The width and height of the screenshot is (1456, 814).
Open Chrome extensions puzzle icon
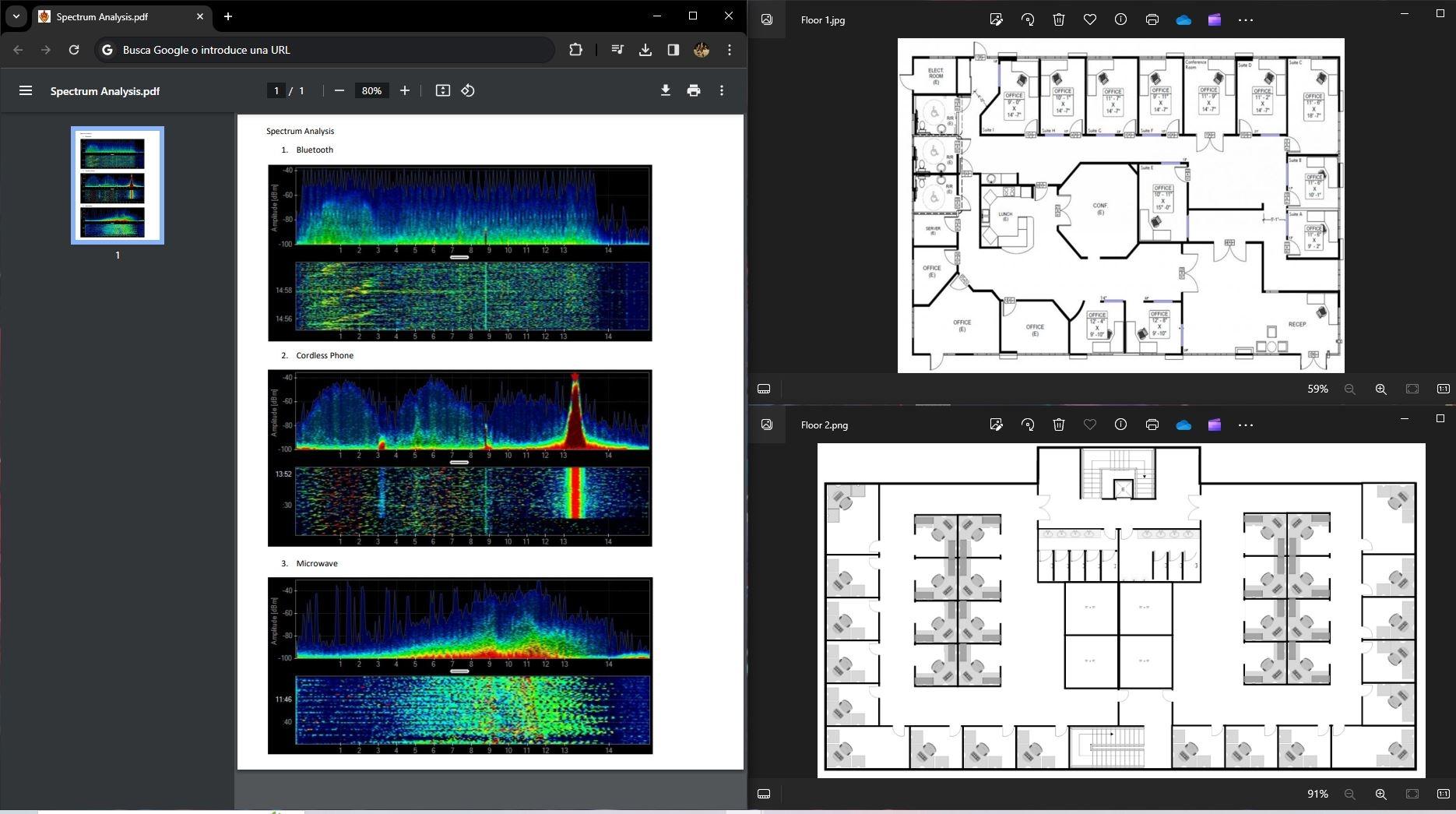pos(575,50)
